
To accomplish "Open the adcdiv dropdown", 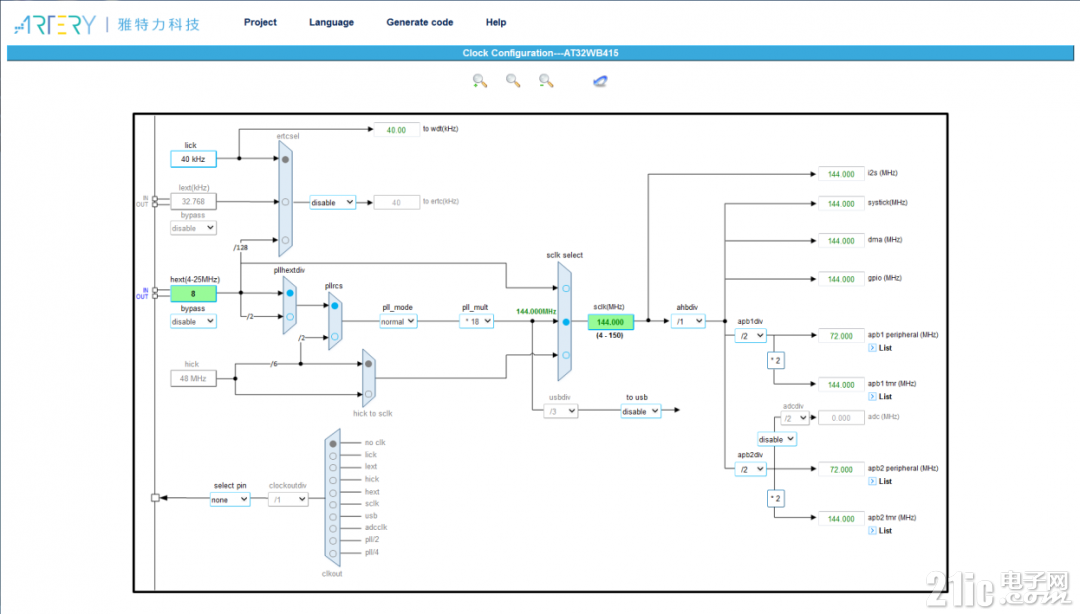I will coord(794,418).
